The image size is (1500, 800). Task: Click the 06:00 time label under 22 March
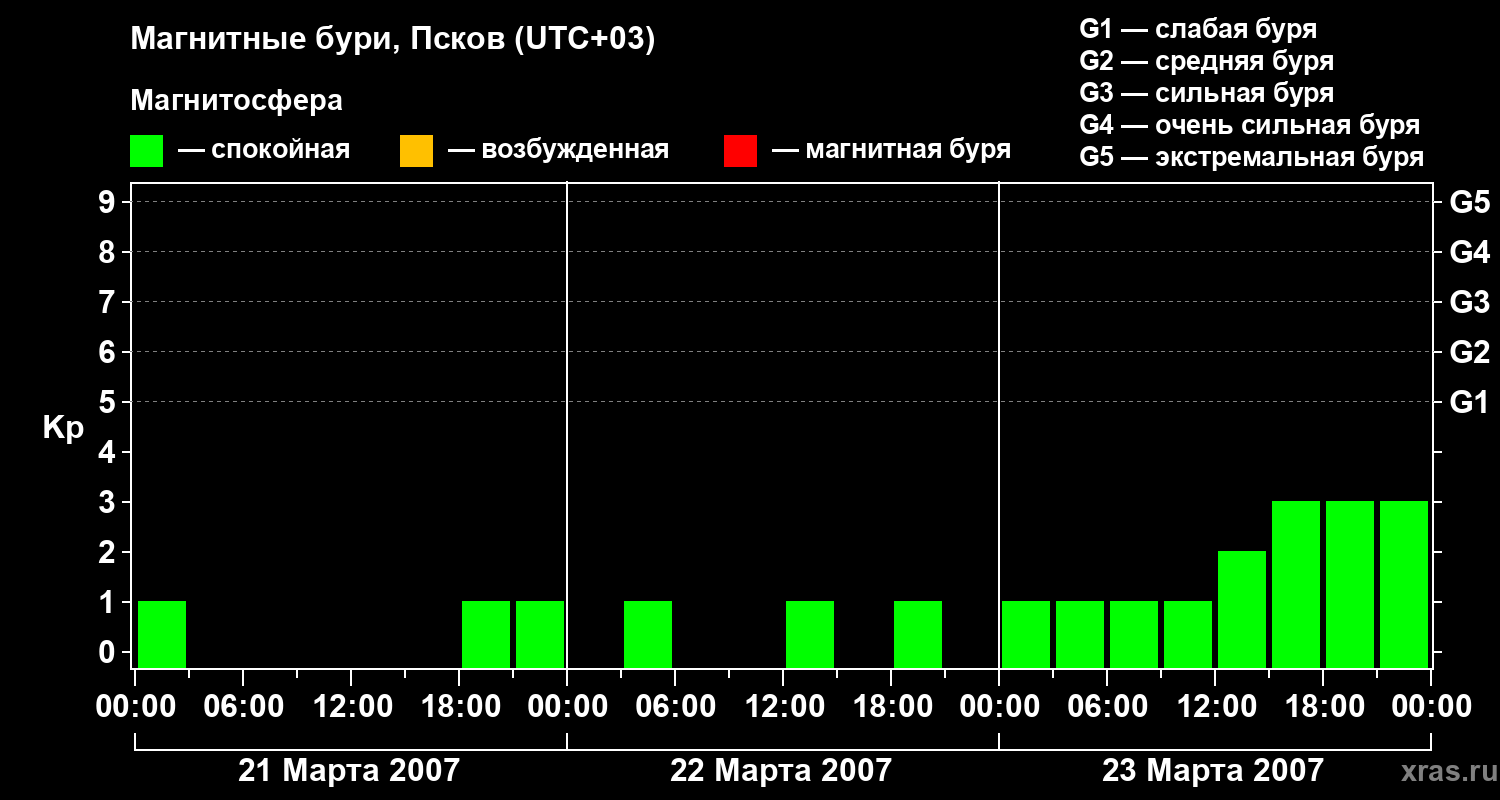click(x=675, y=707)
